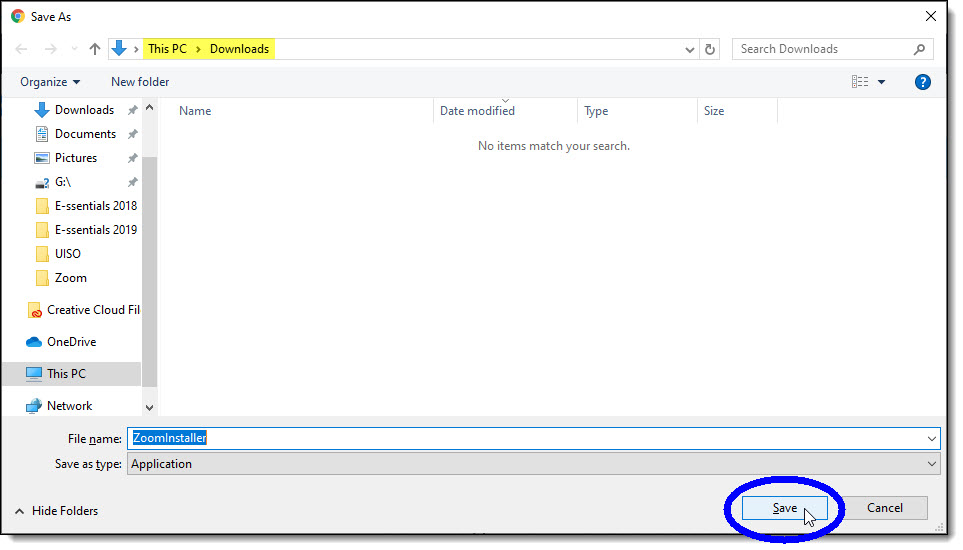
Task: Click the blue Downloads arrow icon in address bar
Action: pos(119,48)
